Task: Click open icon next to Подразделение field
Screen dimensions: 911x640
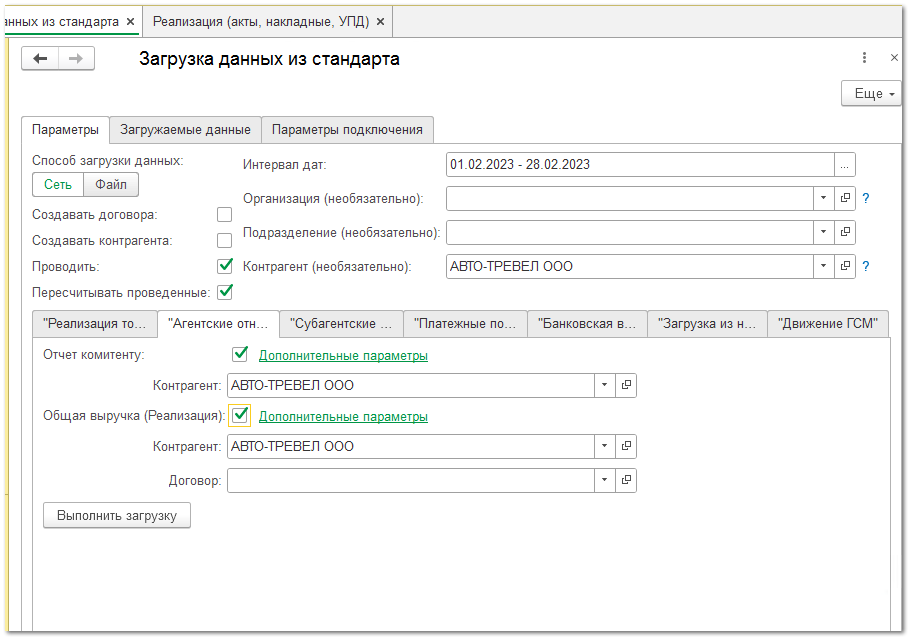Action: point(845,233)
